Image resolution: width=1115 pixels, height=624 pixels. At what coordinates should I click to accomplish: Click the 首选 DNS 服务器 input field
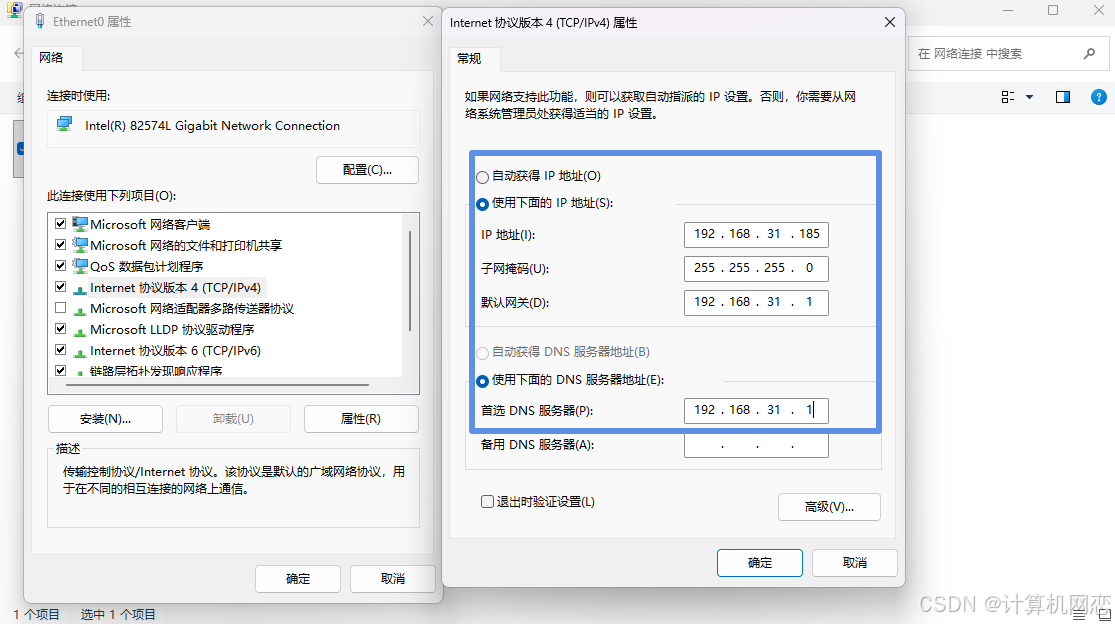click(x=756, y=410)
